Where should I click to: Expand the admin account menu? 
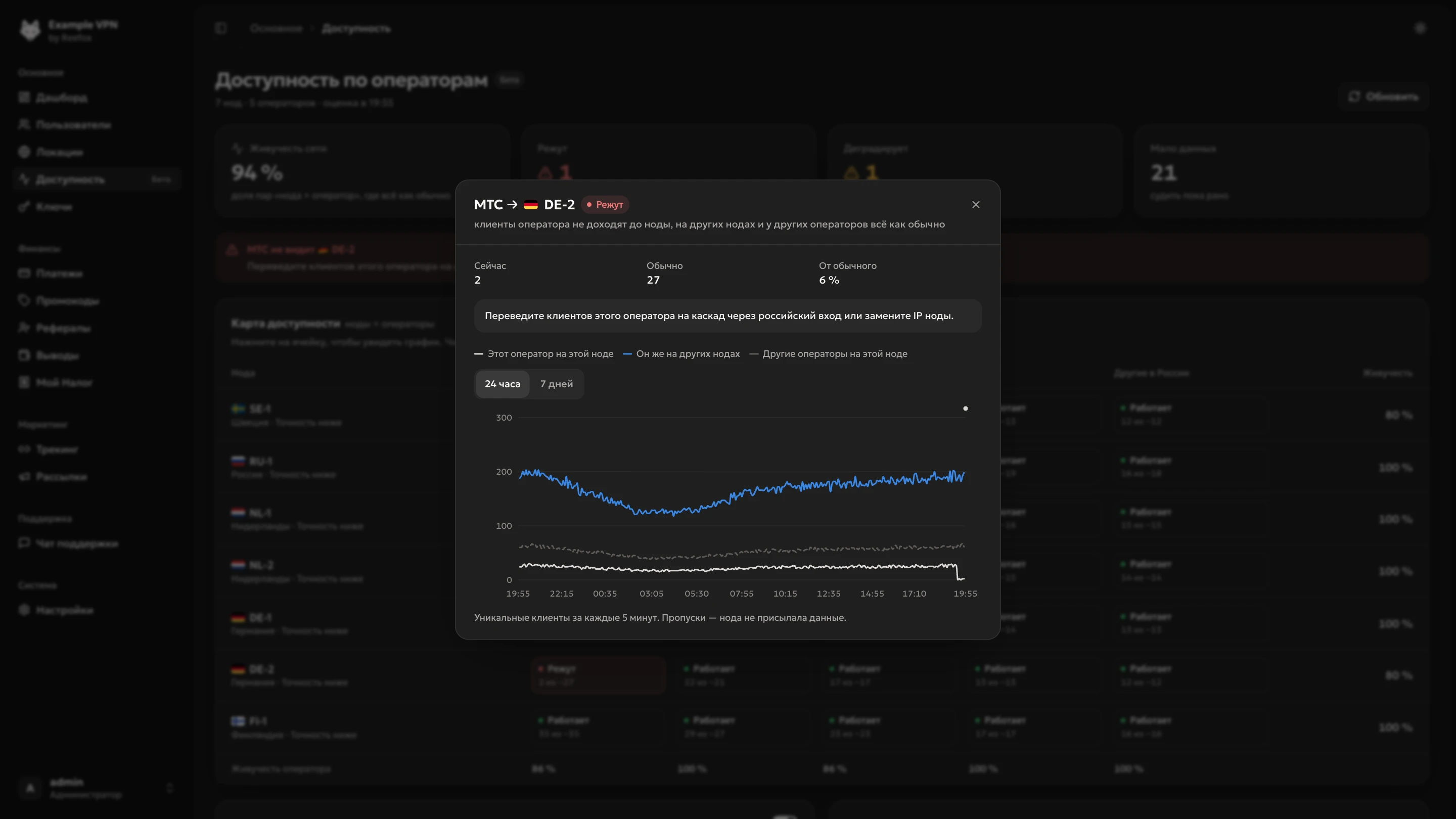(96, 787)
